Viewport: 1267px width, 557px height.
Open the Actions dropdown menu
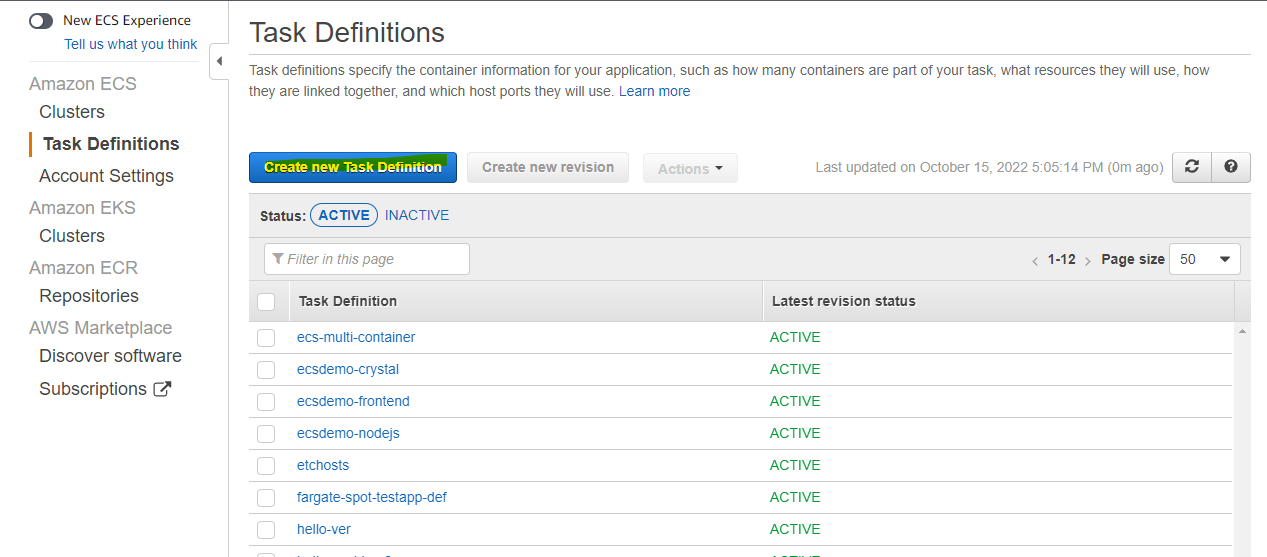pos(690,169)
